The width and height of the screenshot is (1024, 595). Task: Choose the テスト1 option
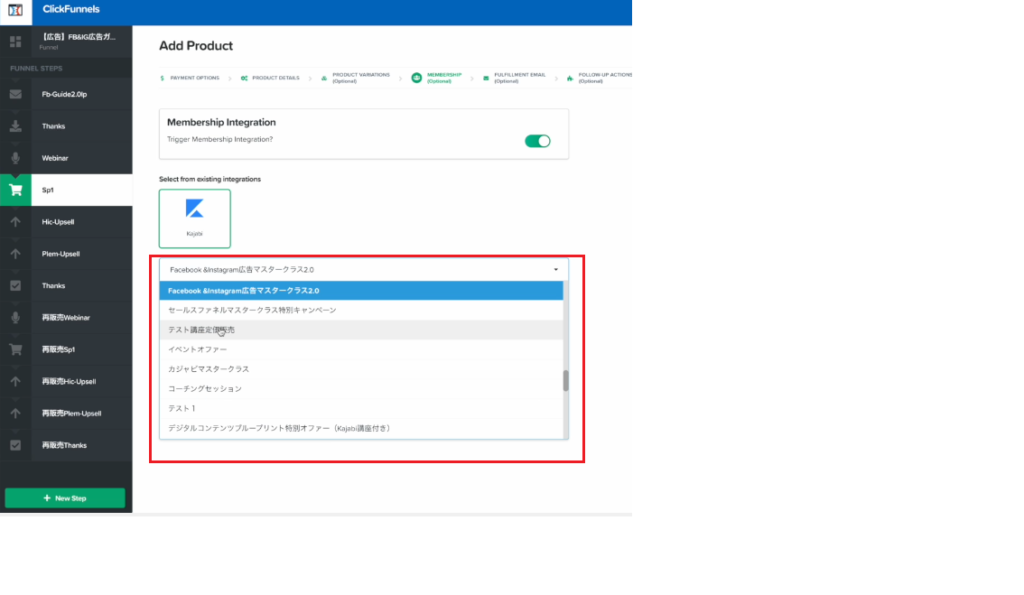(x=361, y=408)
